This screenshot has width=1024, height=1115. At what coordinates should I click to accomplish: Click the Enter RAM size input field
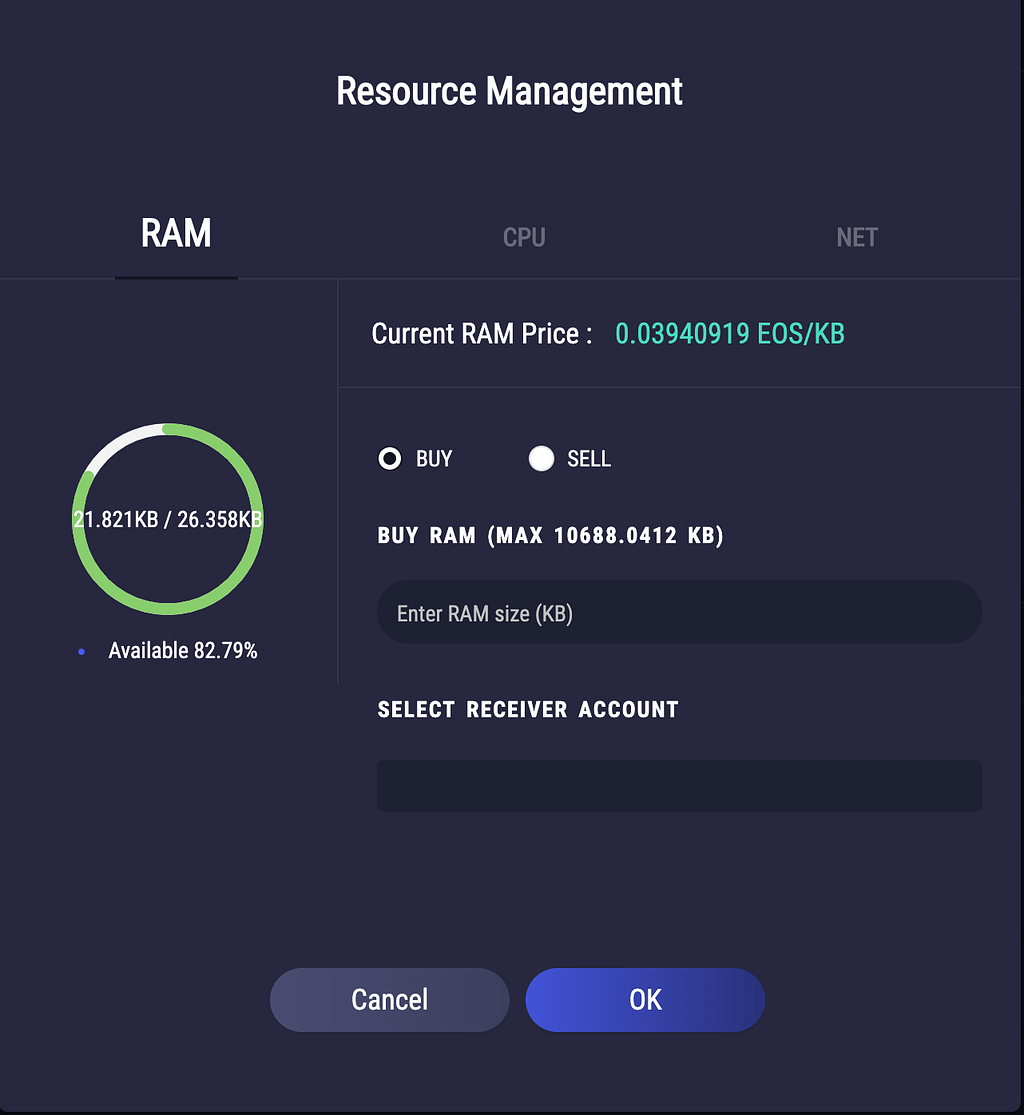point(679,612)
